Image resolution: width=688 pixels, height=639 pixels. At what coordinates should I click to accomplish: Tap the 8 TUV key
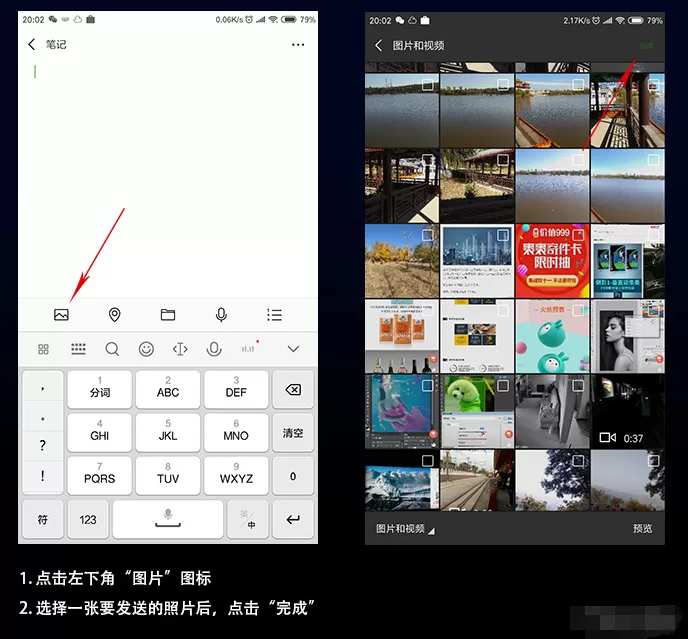point(168,476)
